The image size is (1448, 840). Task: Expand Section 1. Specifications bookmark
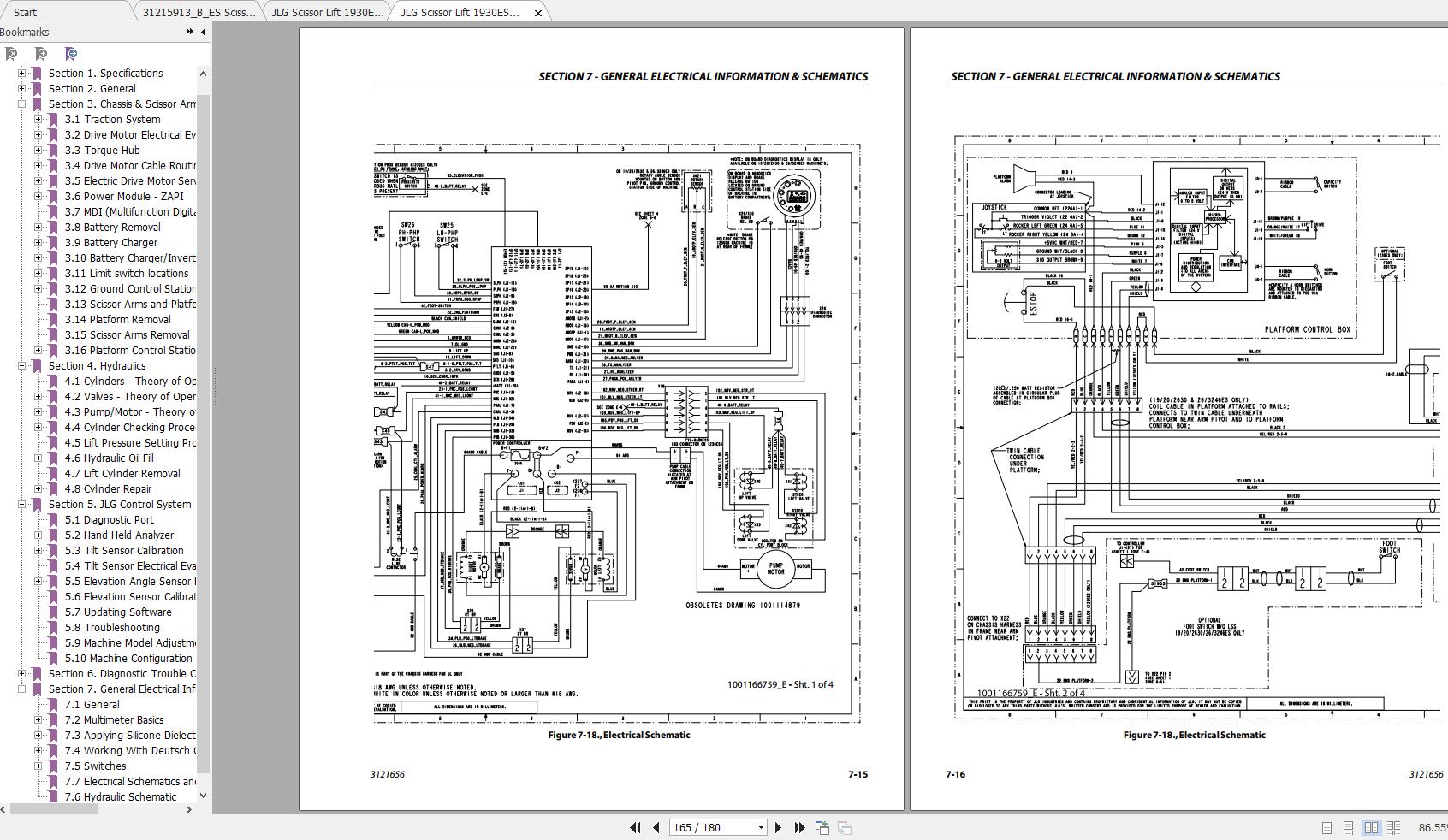point(22,74)
